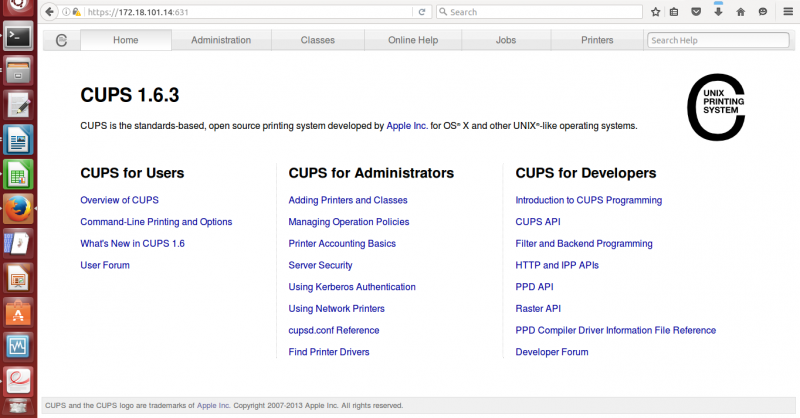Click the CUPS for Users heading
Viewport: 800px width, 418px height.
pos(132,173)
